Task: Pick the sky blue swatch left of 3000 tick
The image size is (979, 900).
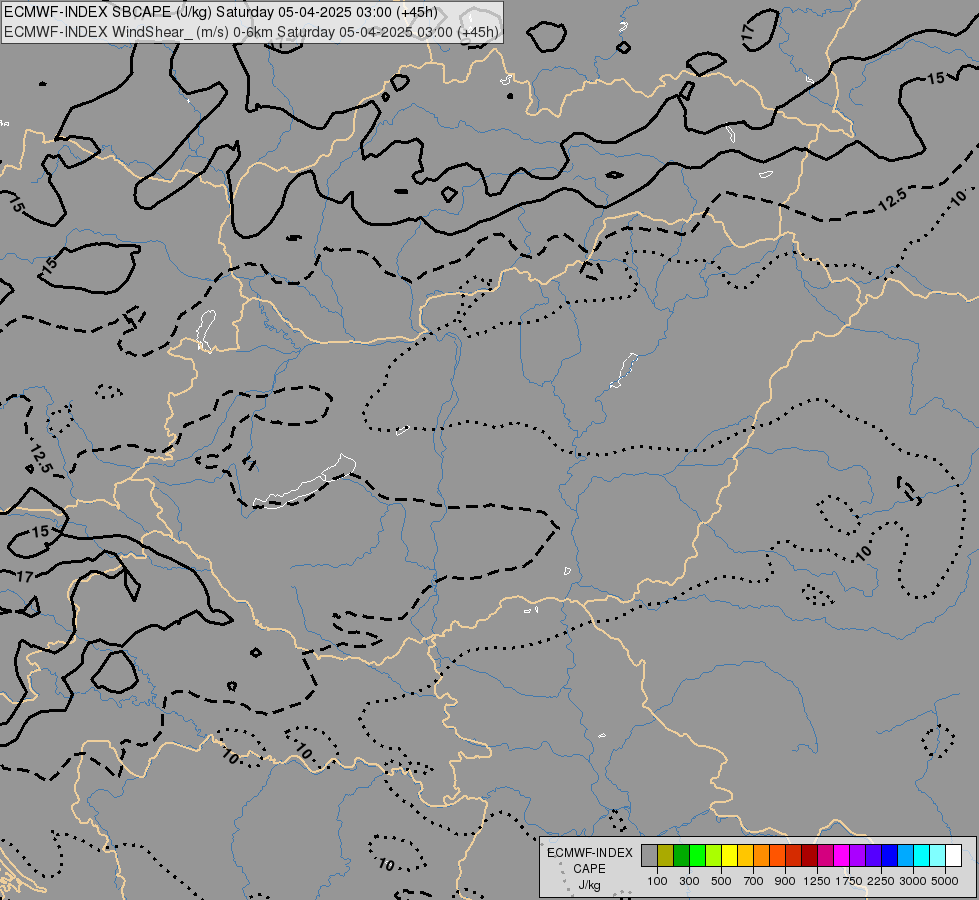Action: point(905,856)
